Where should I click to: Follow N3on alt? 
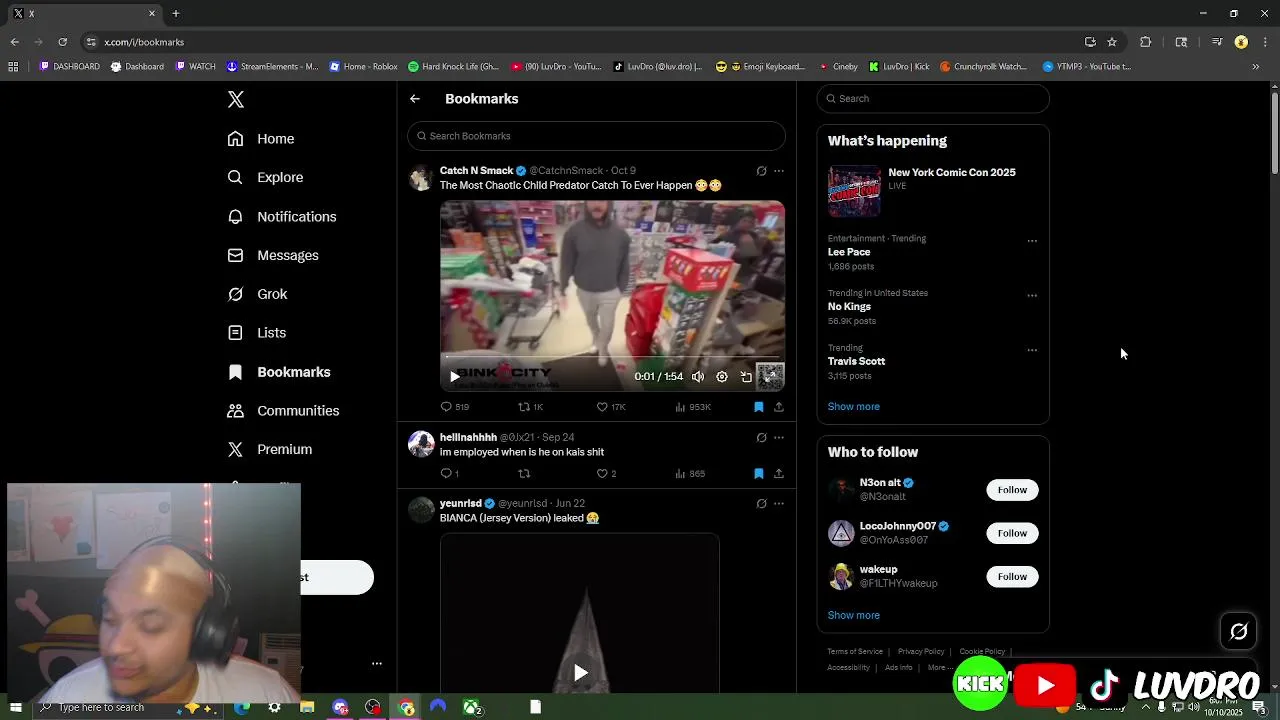pyautogui.click(x=1012, y=490)
